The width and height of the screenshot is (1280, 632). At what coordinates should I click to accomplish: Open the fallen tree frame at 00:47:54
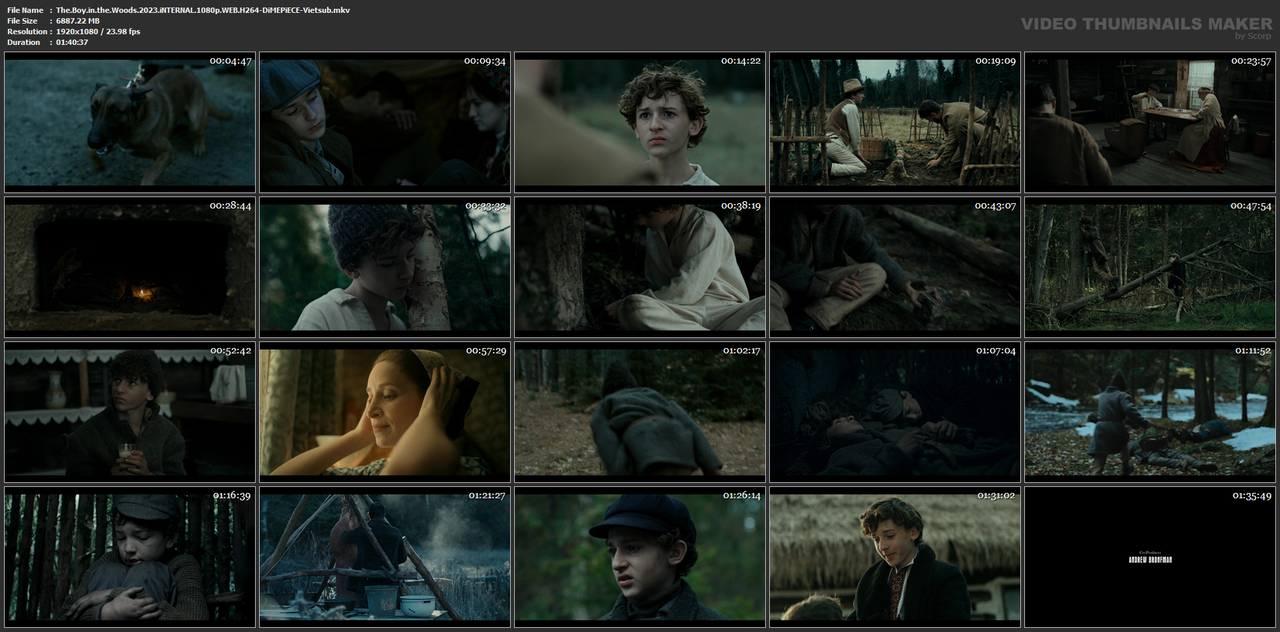click(x=1150, y=267)
